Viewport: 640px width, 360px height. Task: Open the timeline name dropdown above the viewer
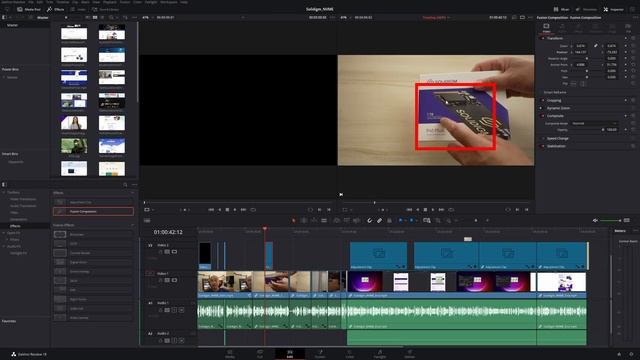[436, 18]
